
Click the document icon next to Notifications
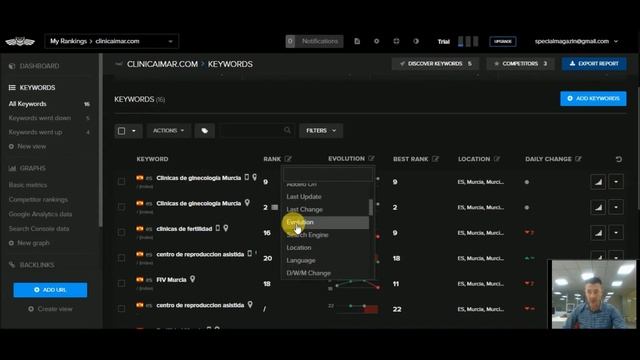coord(357,41)
